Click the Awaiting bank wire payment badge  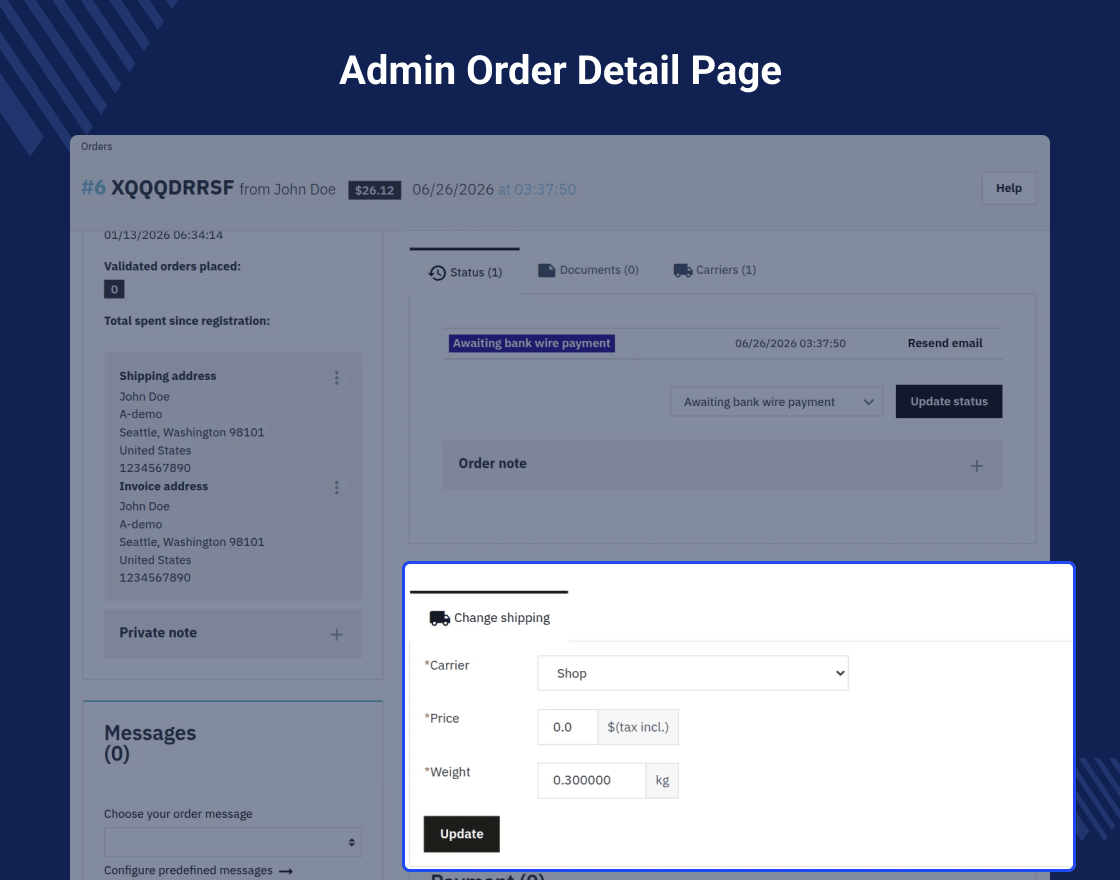531,344
